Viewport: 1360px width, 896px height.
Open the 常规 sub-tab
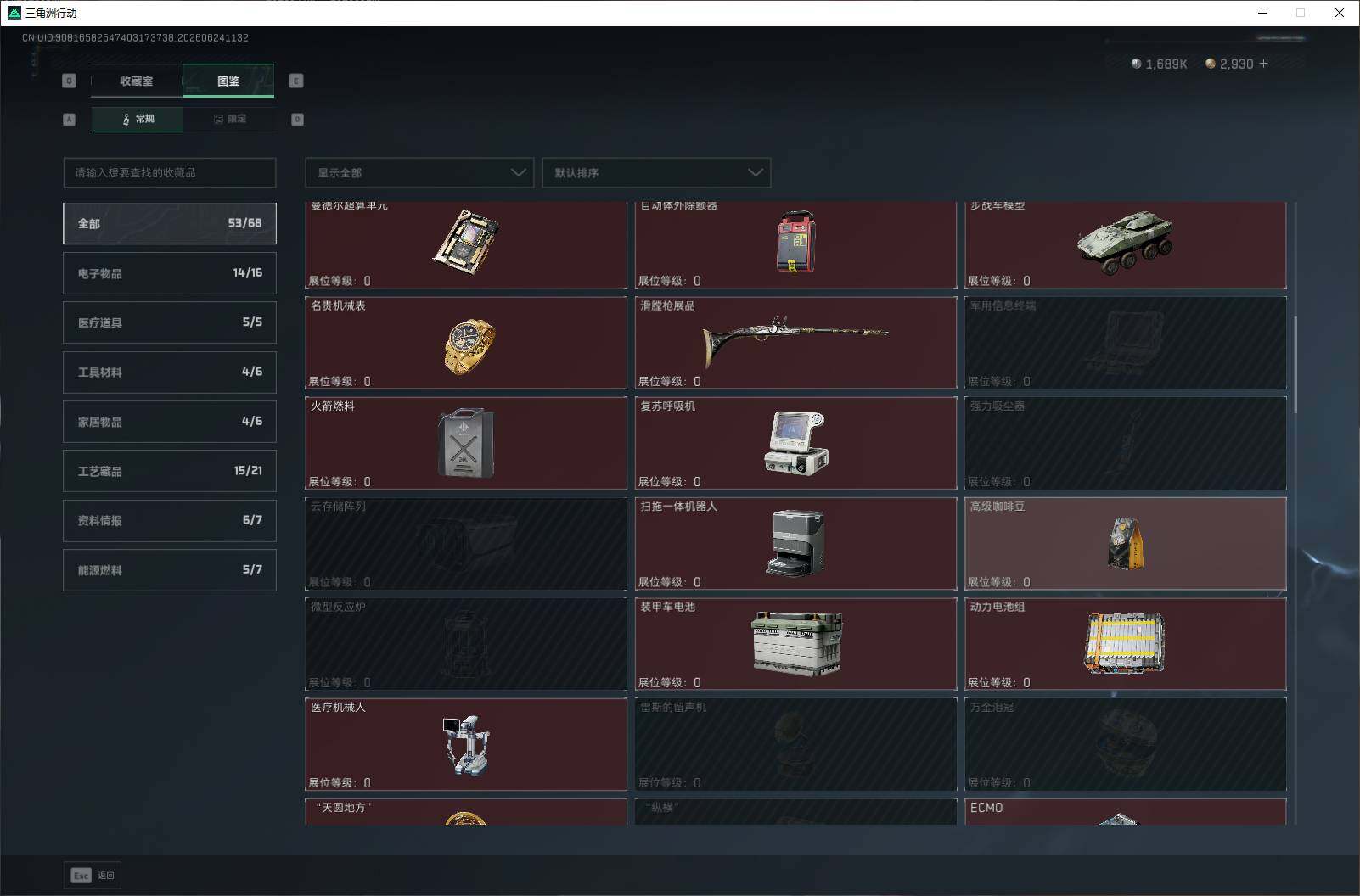[138, 119]
